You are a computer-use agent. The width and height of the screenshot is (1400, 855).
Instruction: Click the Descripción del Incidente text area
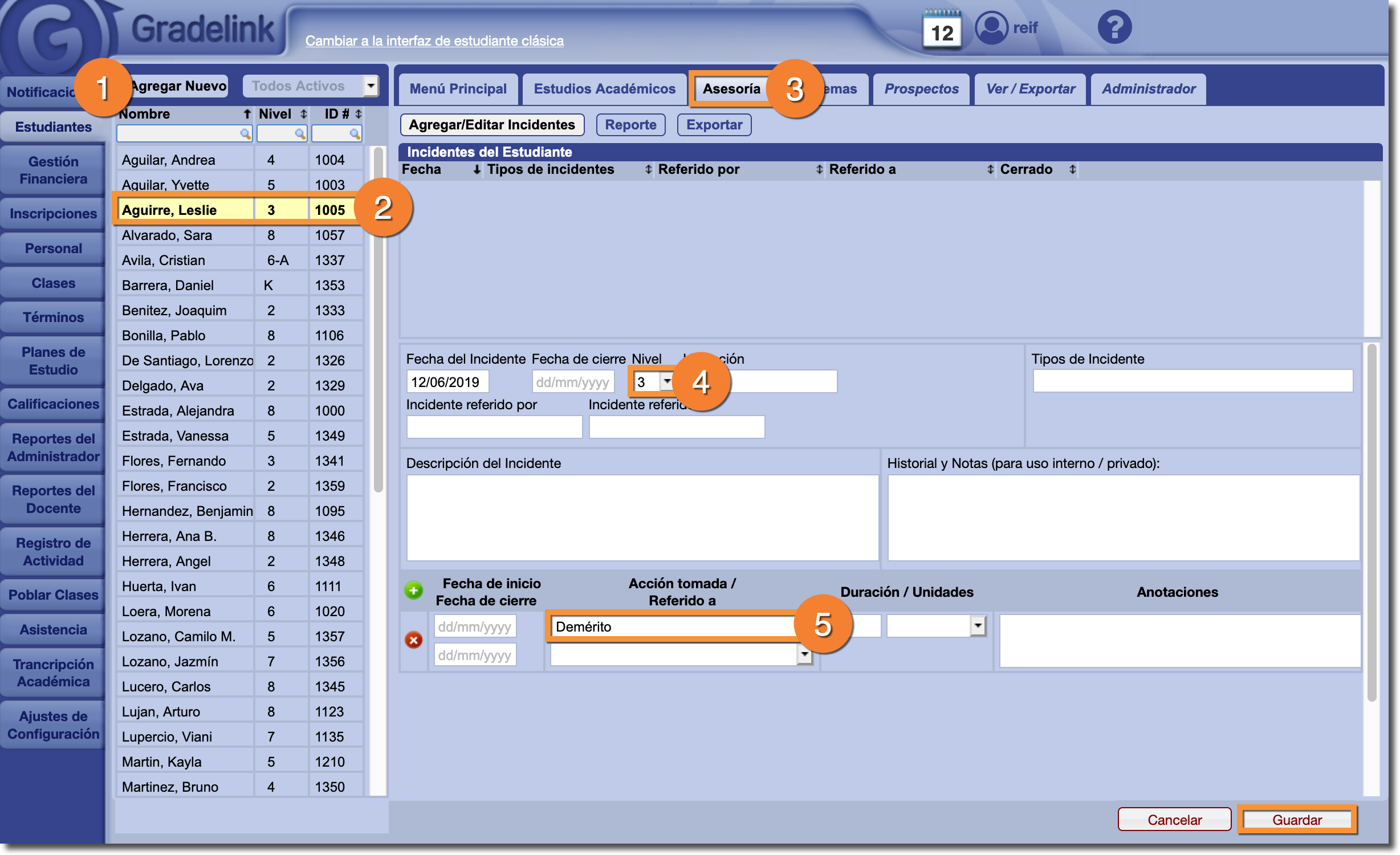coord(642,517)
